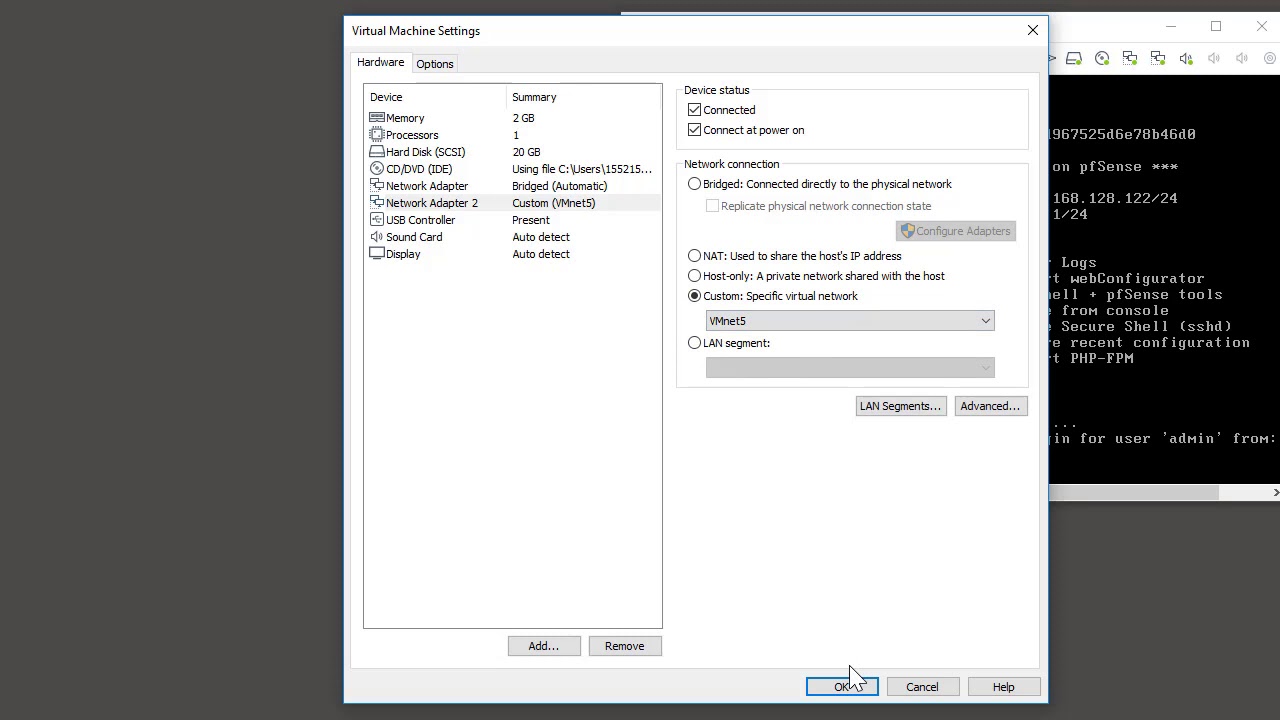Remove the selected device
The height and width of the screenshot is (720, 1280).
click(x=625, y=646)
